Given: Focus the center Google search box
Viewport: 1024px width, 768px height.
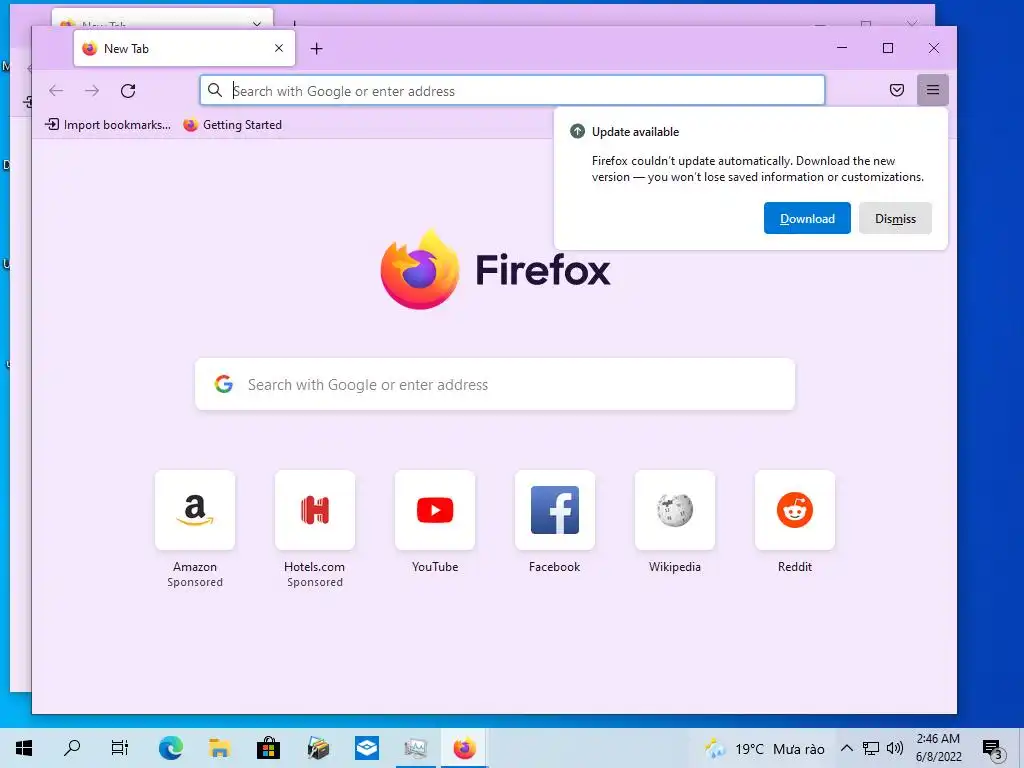Looking at the screenshot, I should (495, 385).
